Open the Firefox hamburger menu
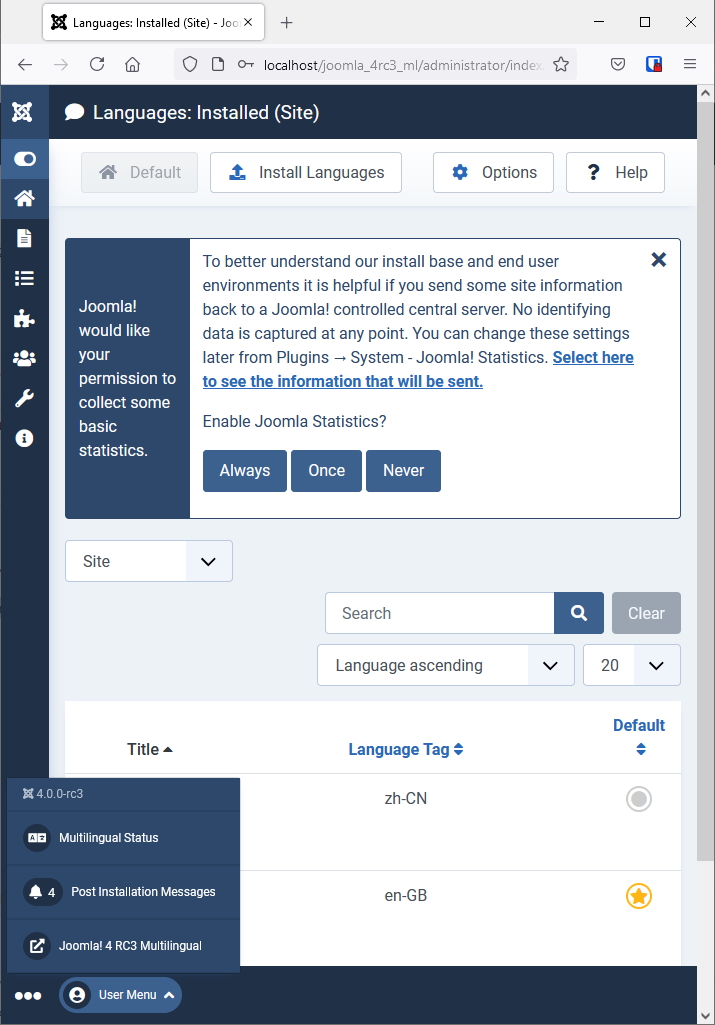 690,64
